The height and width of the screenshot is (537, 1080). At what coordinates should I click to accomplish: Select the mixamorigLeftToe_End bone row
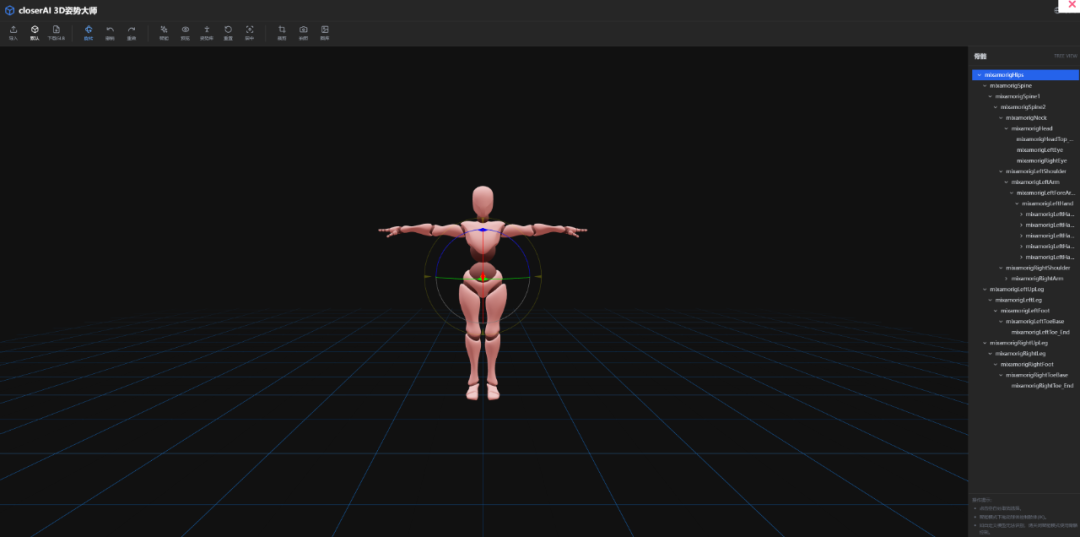coord(1025,332)
